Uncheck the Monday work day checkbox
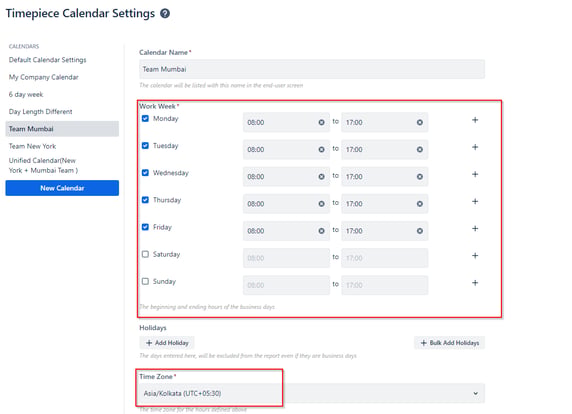This screenshot has width=572, height=414. coord(145,119)
